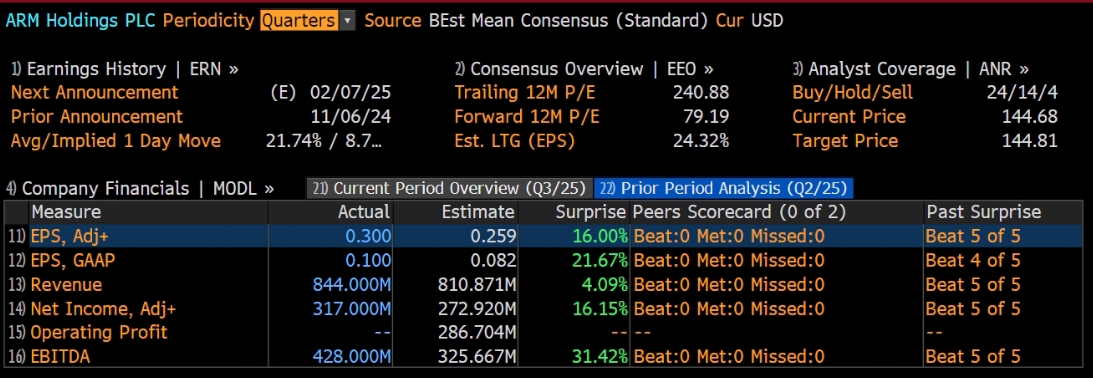Click the Operating Profit measure
This screenshot has width=1093, height=378.
click(x=99, y=332)
